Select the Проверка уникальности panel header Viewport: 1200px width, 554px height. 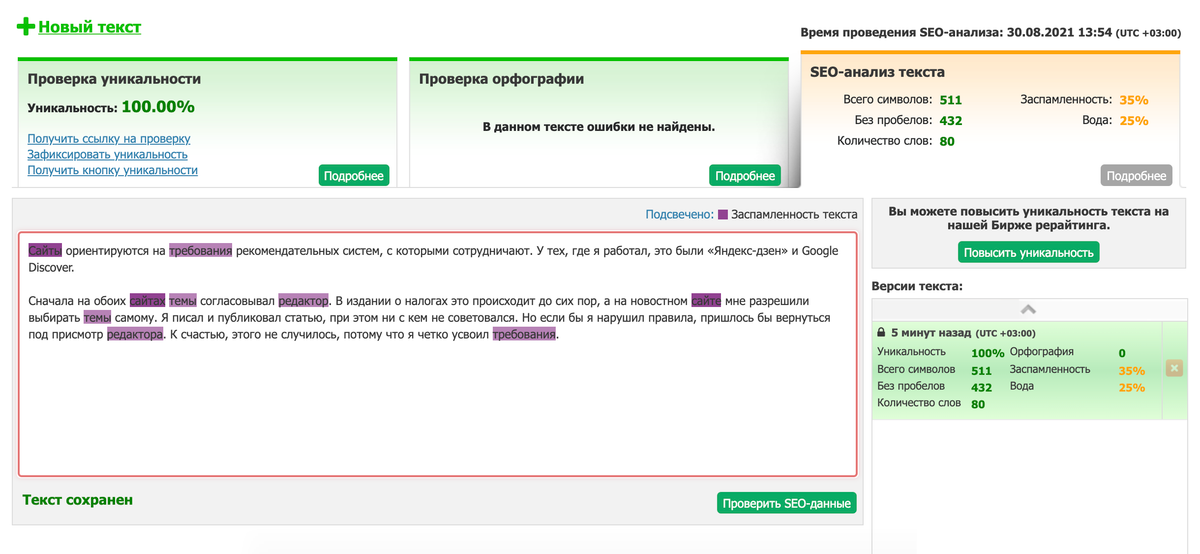tap(114, 79)
